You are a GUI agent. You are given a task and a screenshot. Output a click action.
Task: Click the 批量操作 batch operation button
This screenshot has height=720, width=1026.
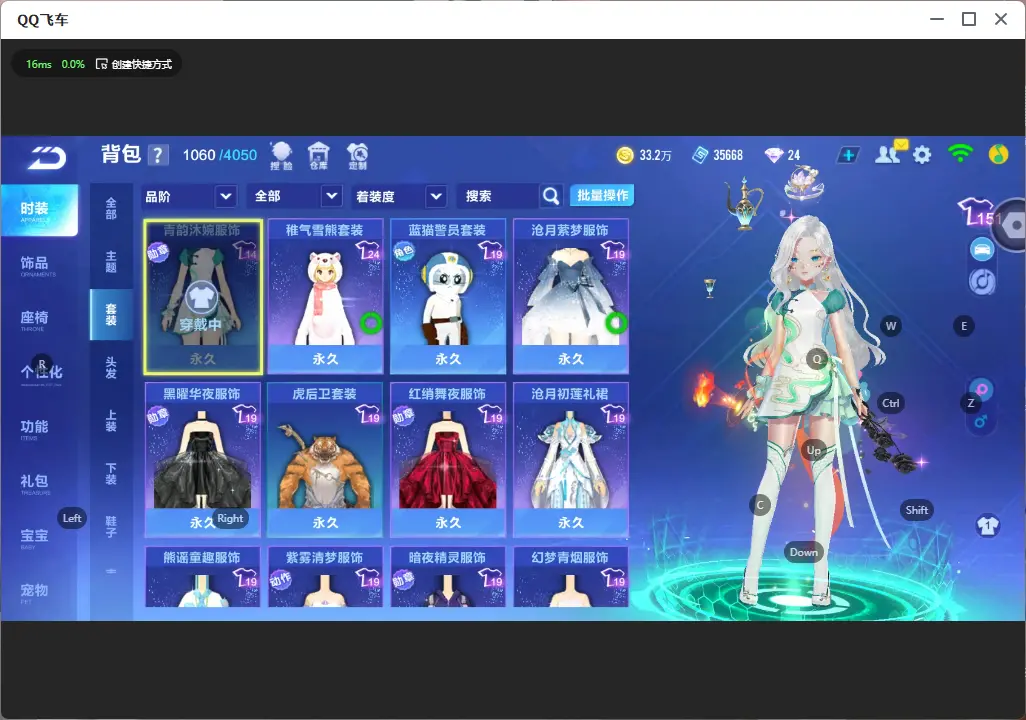pyautogui.click(x=602, y=195)
